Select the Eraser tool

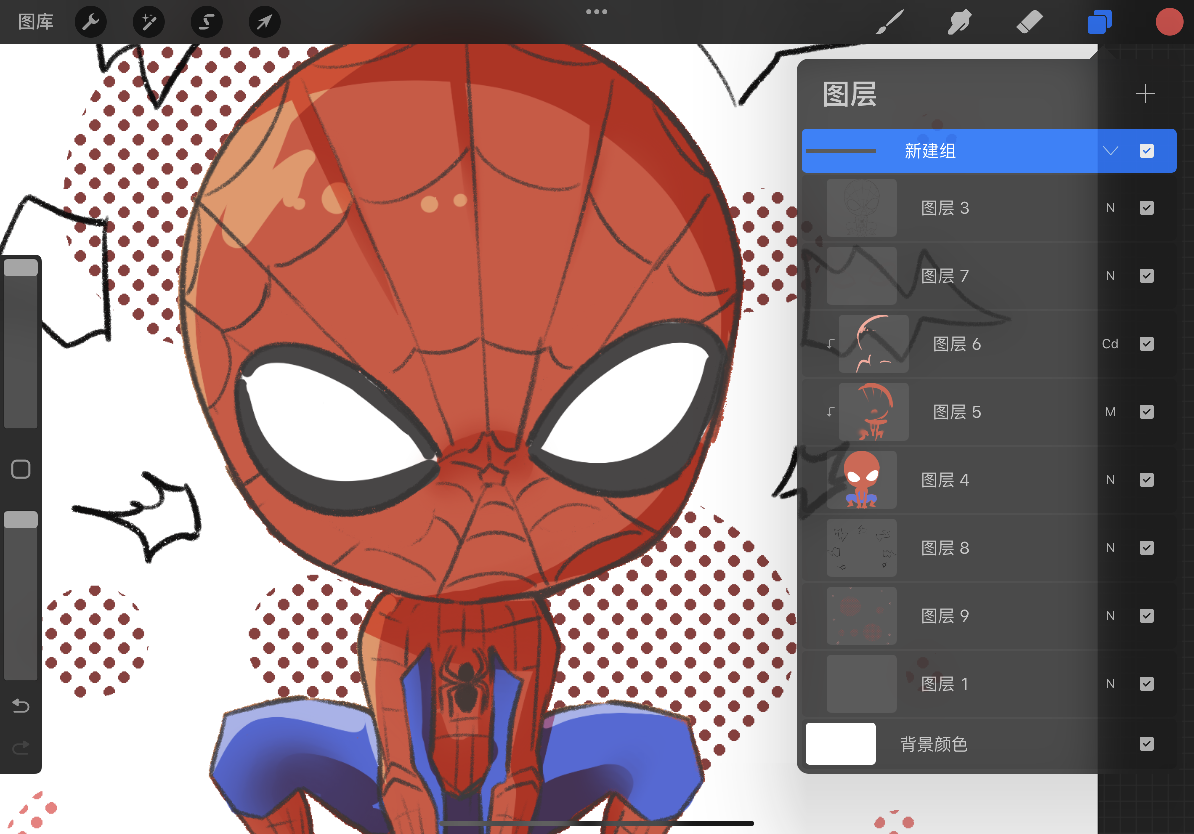1030,22
